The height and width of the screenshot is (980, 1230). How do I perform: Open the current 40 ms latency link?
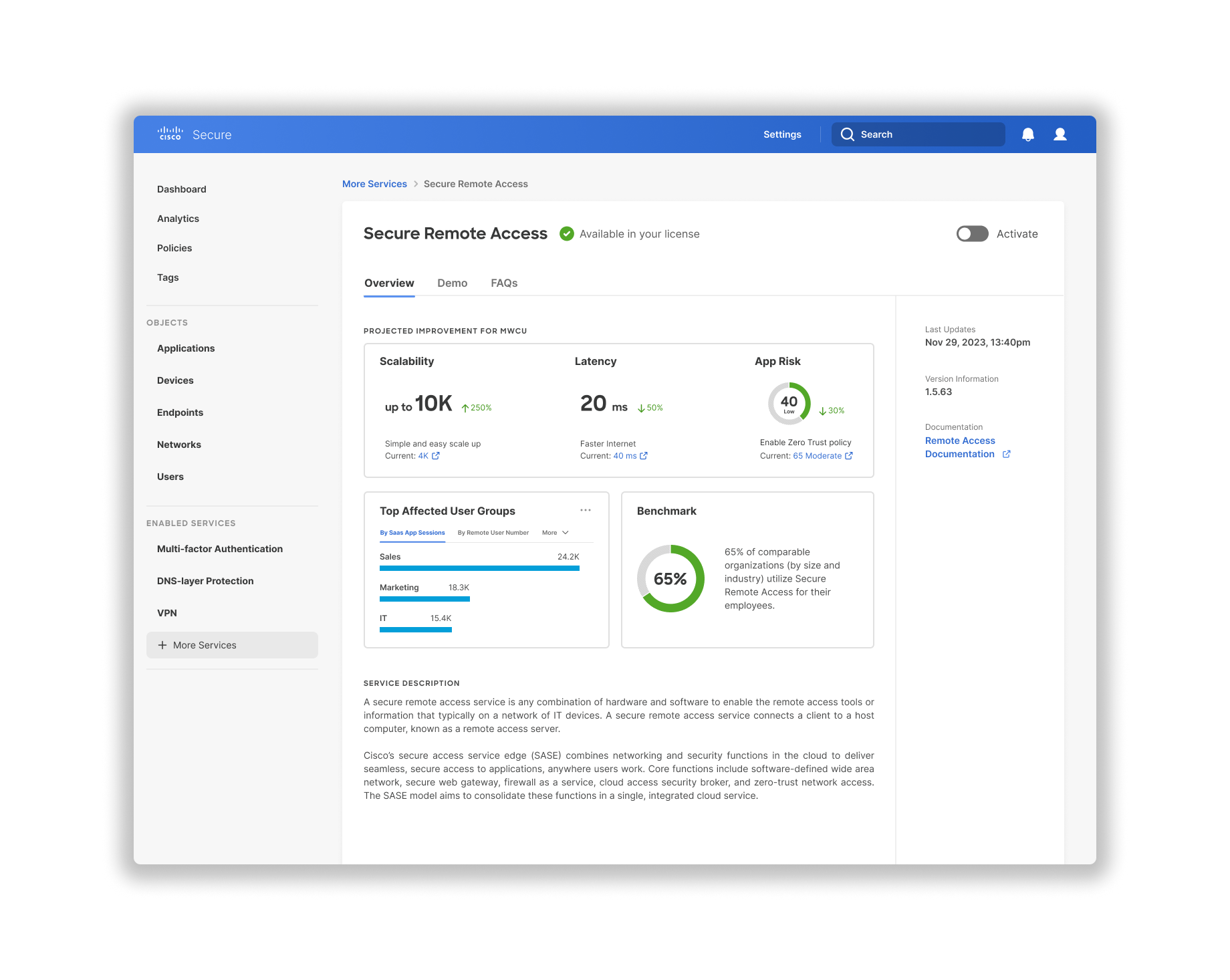point(625,456)
